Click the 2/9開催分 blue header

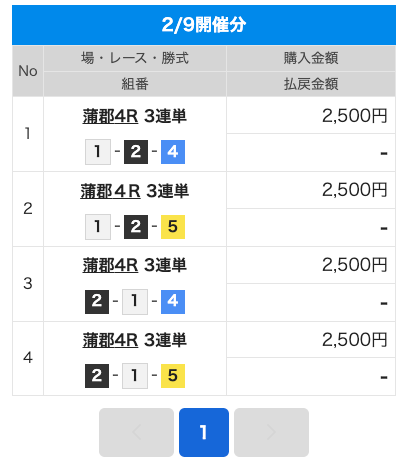(204, 25)
